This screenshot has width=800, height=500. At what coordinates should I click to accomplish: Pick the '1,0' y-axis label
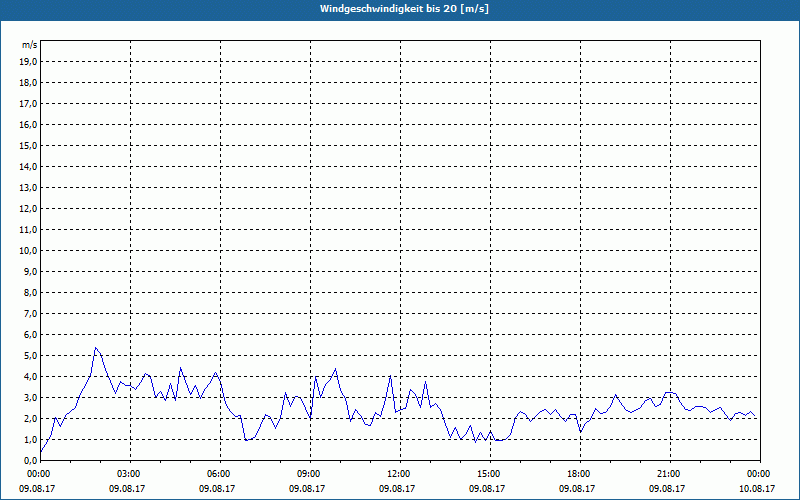pos(30,440)
